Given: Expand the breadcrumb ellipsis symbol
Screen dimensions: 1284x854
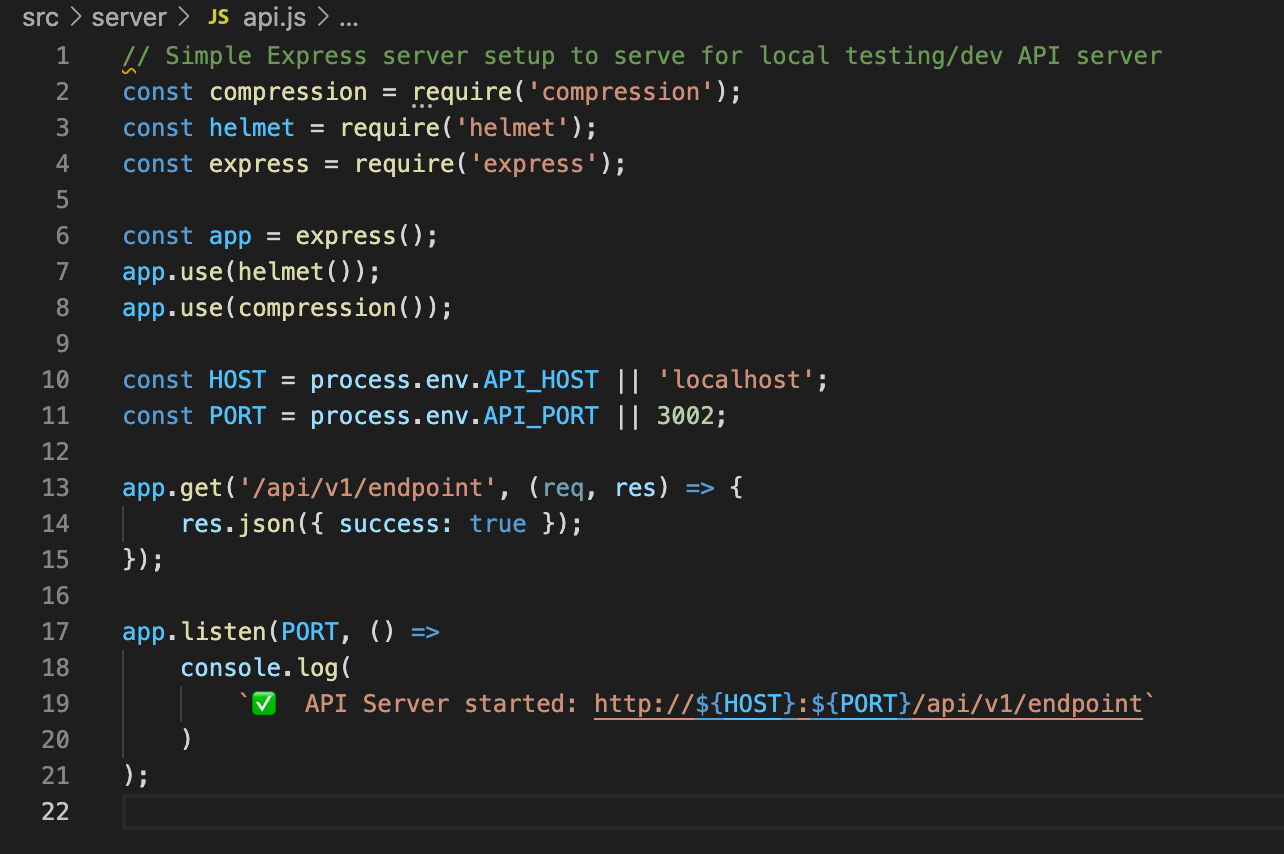Looking at the screenshot, I should tap(349, 18).
